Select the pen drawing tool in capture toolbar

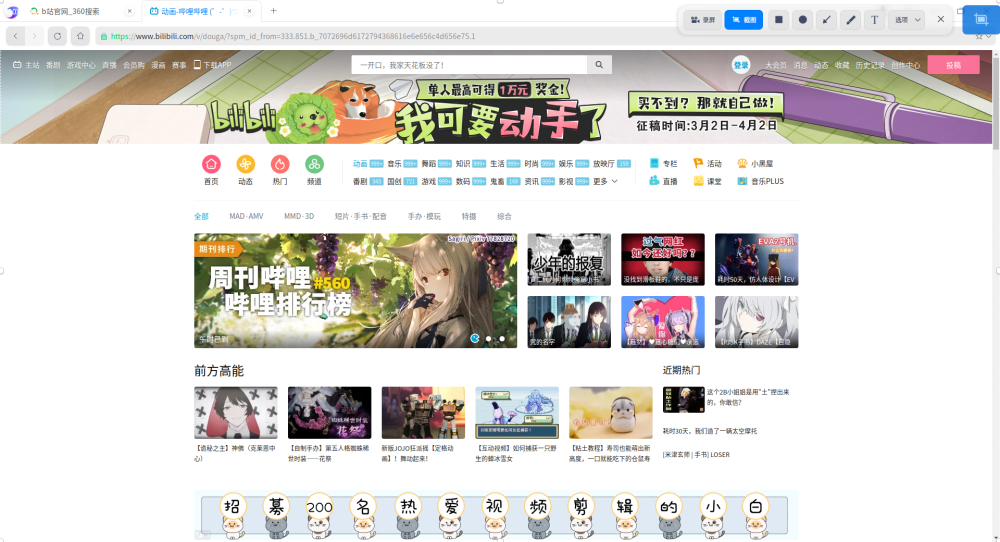850,19
